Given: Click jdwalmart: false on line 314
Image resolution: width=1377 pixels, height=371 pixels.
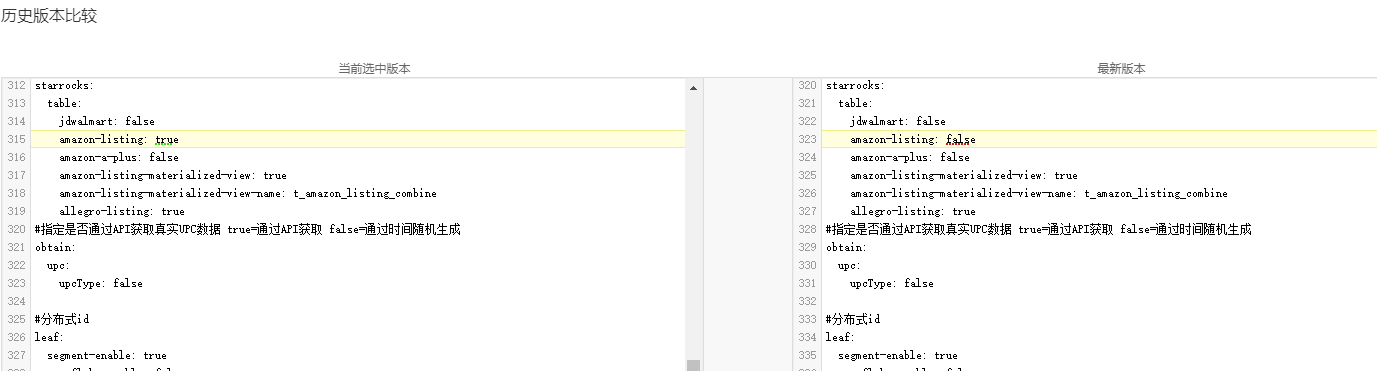Looking at the screenshot, I should (106, 121).
